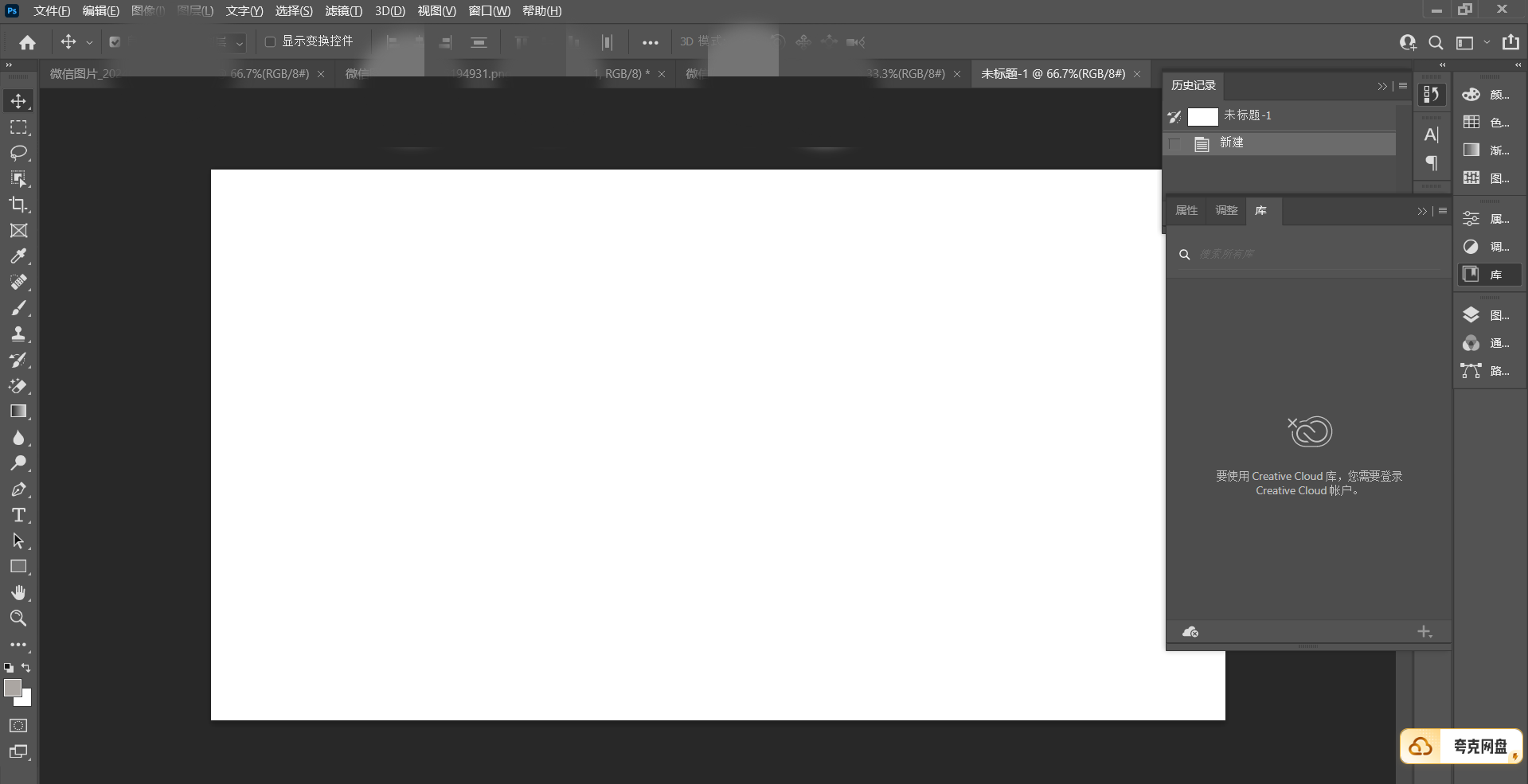Enable 显示变换控件 checkbox
This screenshot has height=784, width=1528.
[x=270, y=41]
